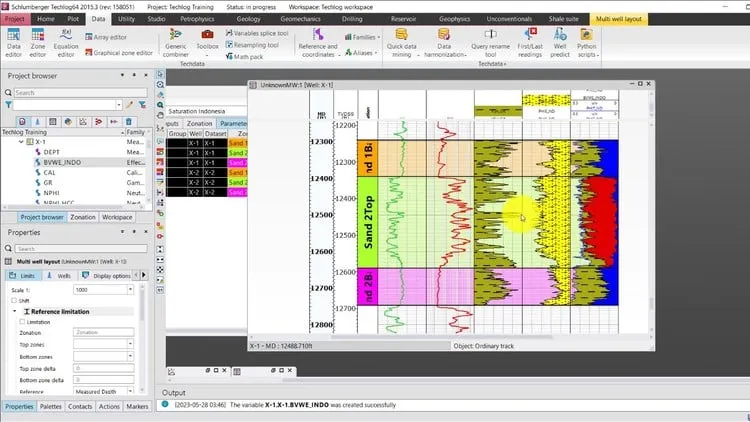This screenshot has height=422, width=750.
Task: Switch to the Plot ribbon tab
Action: tap(73, 19)
